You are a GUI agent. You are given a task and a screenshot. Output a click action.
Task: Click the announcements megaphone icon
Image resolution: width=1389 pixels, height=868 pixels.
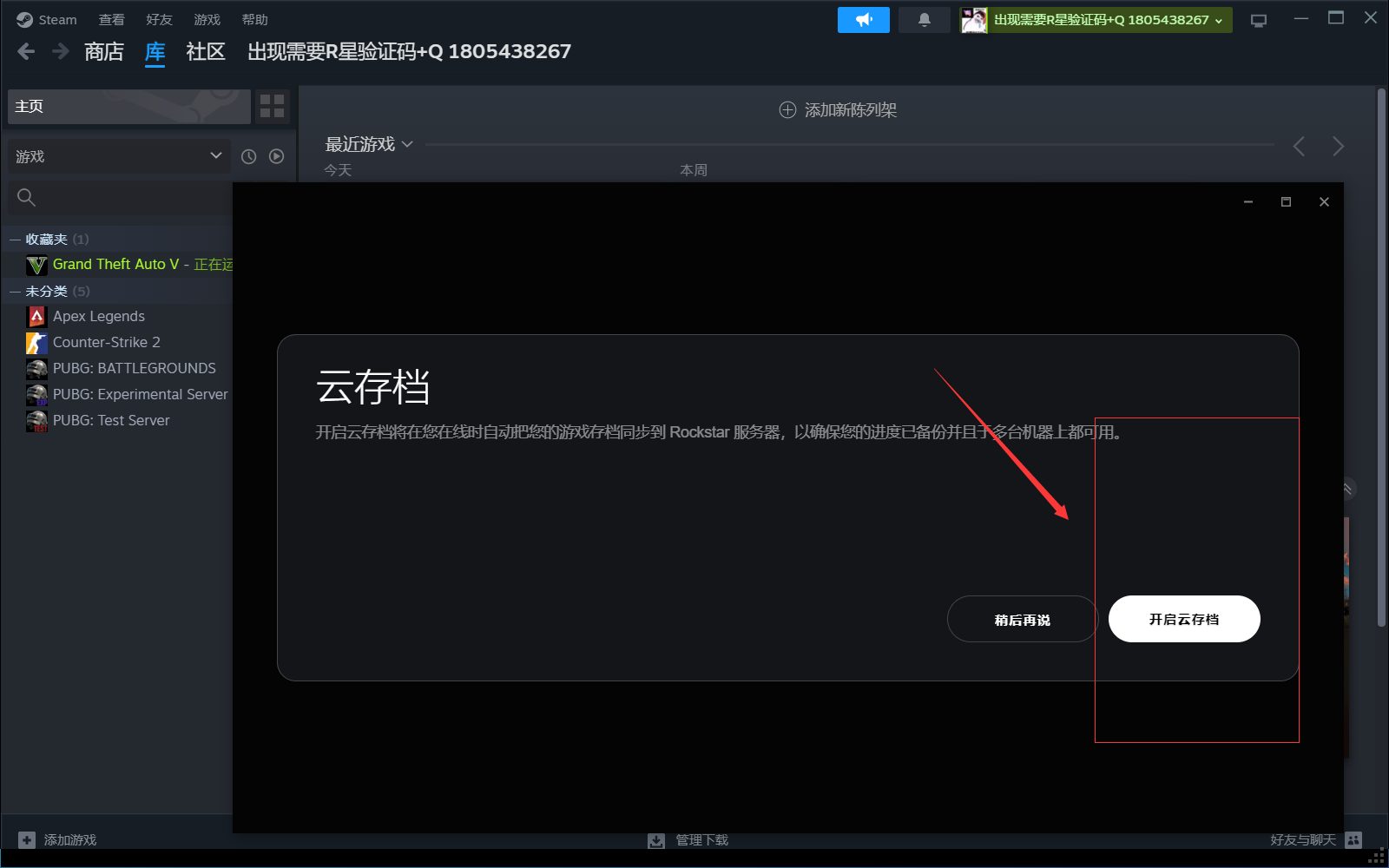[863, 20]
